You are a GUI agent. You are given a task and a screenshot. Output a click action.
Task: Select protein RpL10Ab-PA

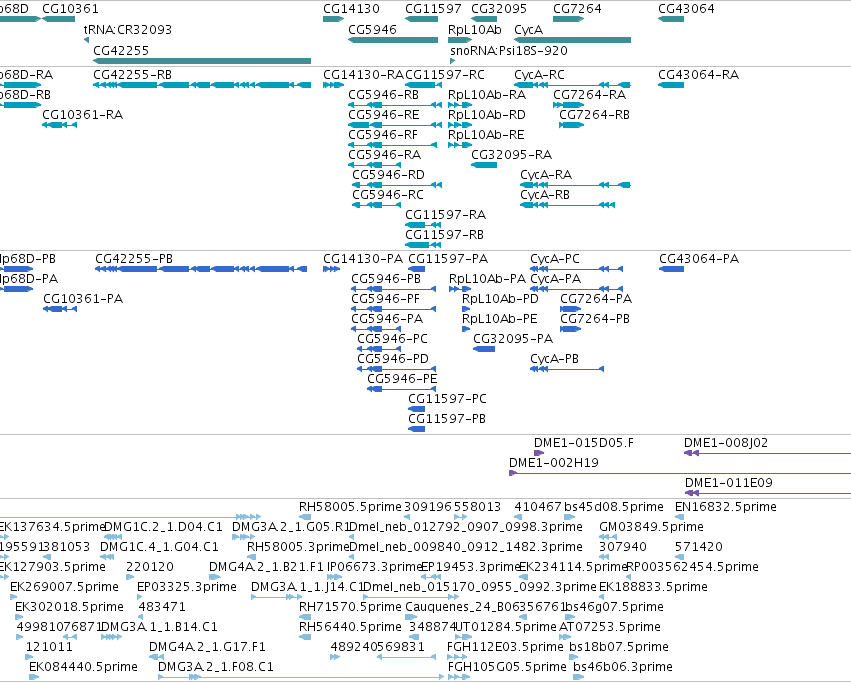[487, 279]
